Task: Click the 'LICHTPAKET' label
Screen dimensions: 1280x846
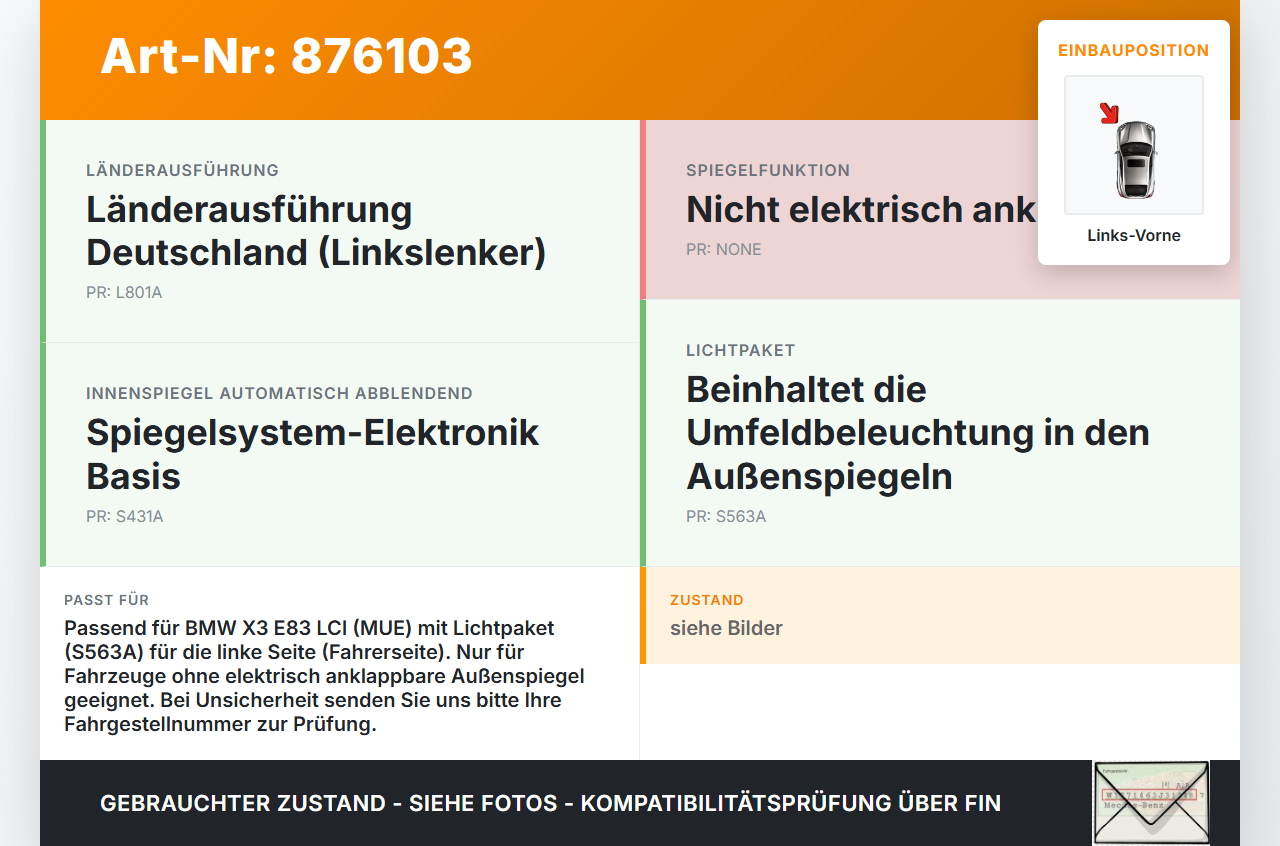Action: point(741,350)
